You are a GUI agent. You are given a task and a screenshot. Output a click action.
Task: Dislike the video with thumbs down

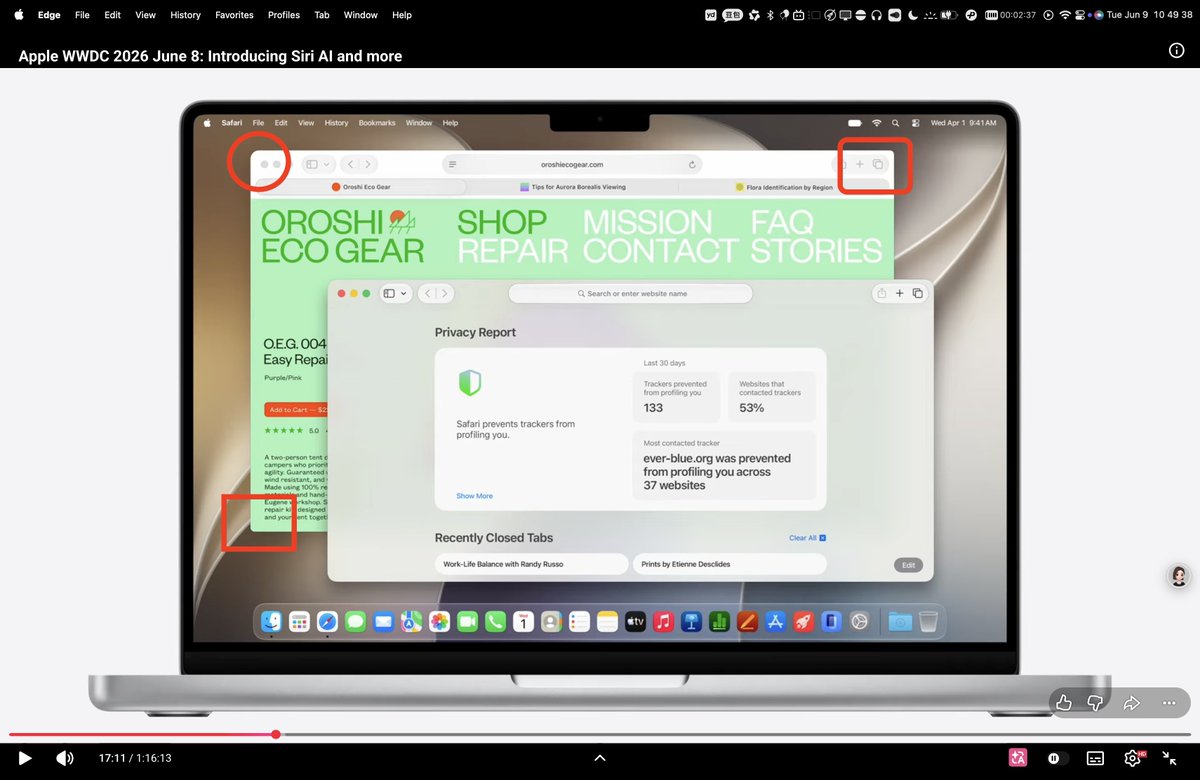(x=1095, y=703)
